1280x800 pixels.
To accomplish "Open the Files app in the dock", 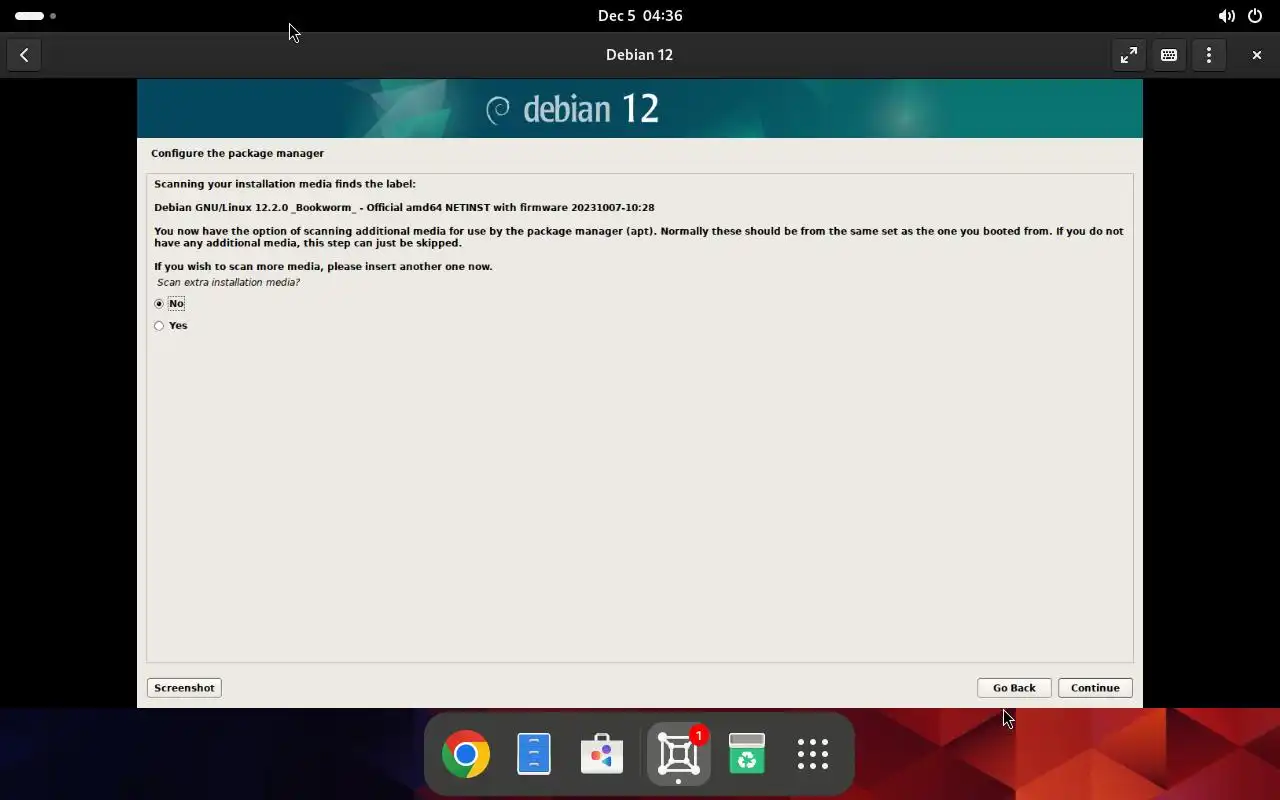I will [x=534, y=754].
